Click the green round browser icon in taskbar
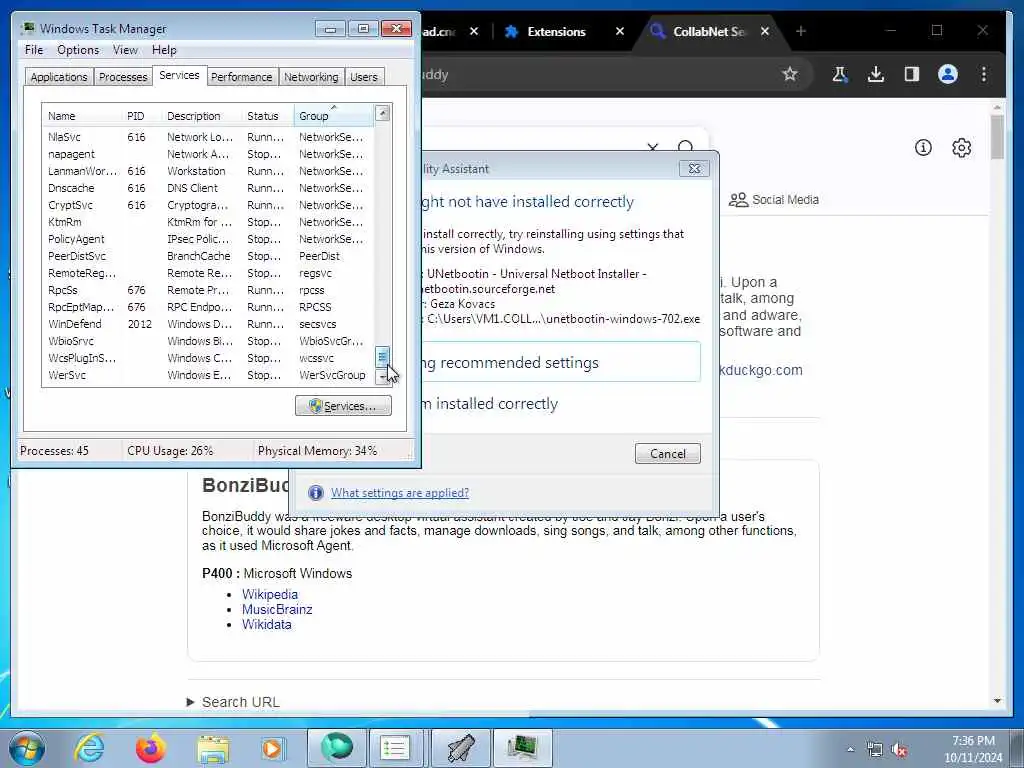This screenshot has height=768, width=1024. [x=336, y=748]
